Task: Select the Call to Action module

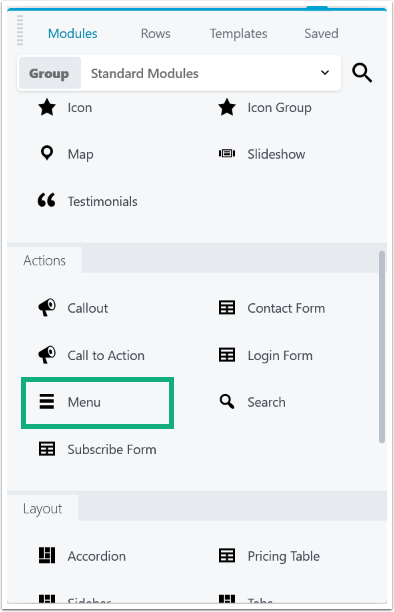Action: [91, 355]
